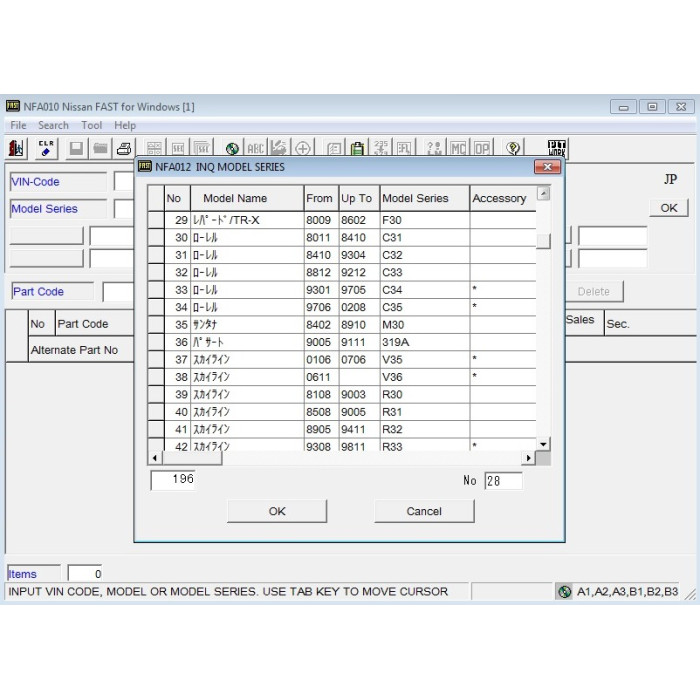Confirm selection with dialog OK button
The height and width of the screenshot is (700, 700).
pos(277,511)
